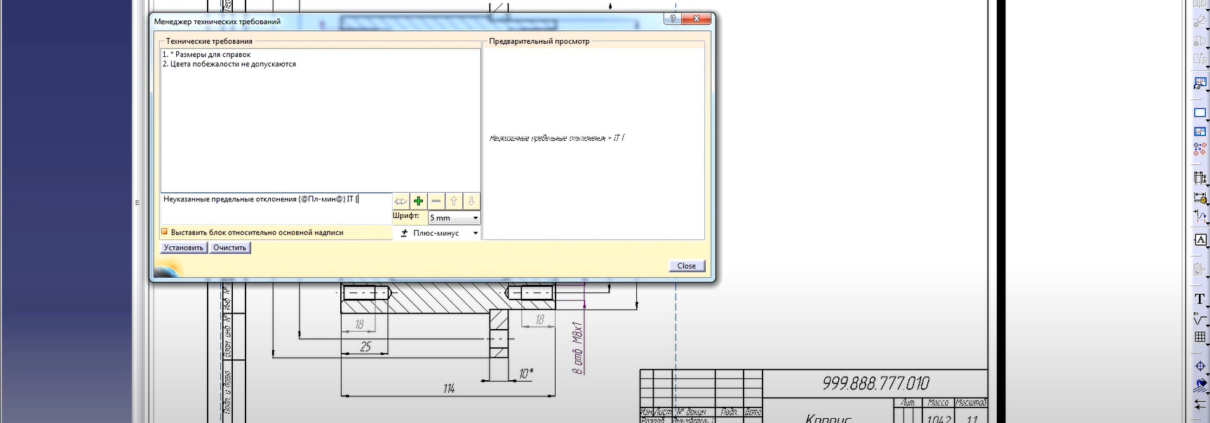Click the "Close" button in dialog
The height and width of the screenshot is (423, 1210).
pyautogui.click(x=686, y=266)
